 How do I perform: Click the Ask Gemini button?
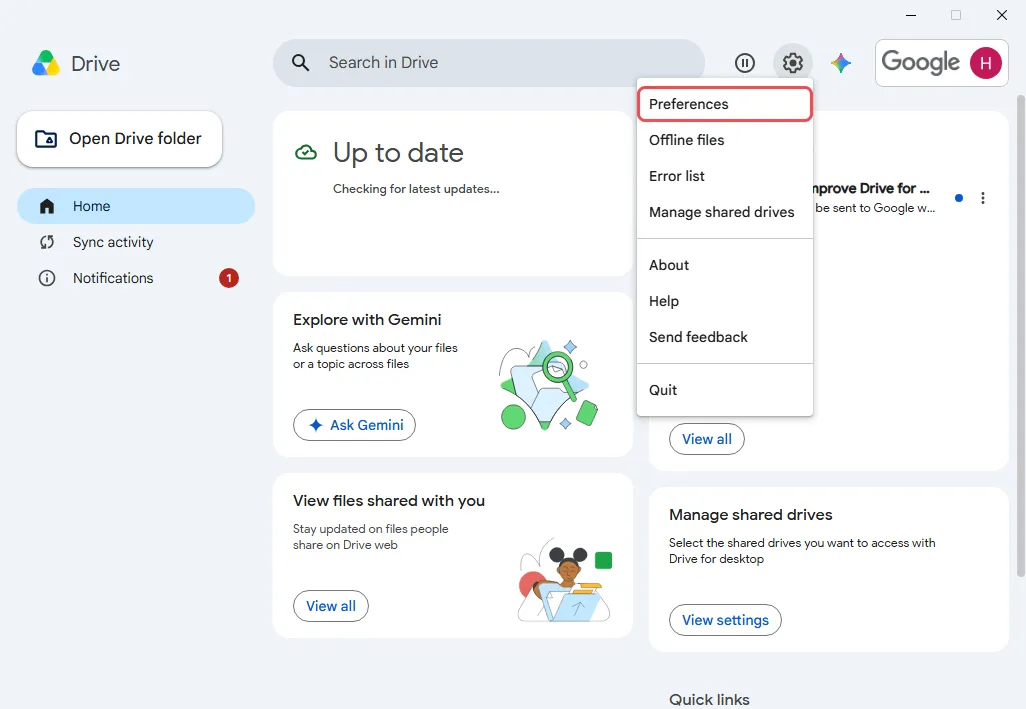[x=354, y=425]
